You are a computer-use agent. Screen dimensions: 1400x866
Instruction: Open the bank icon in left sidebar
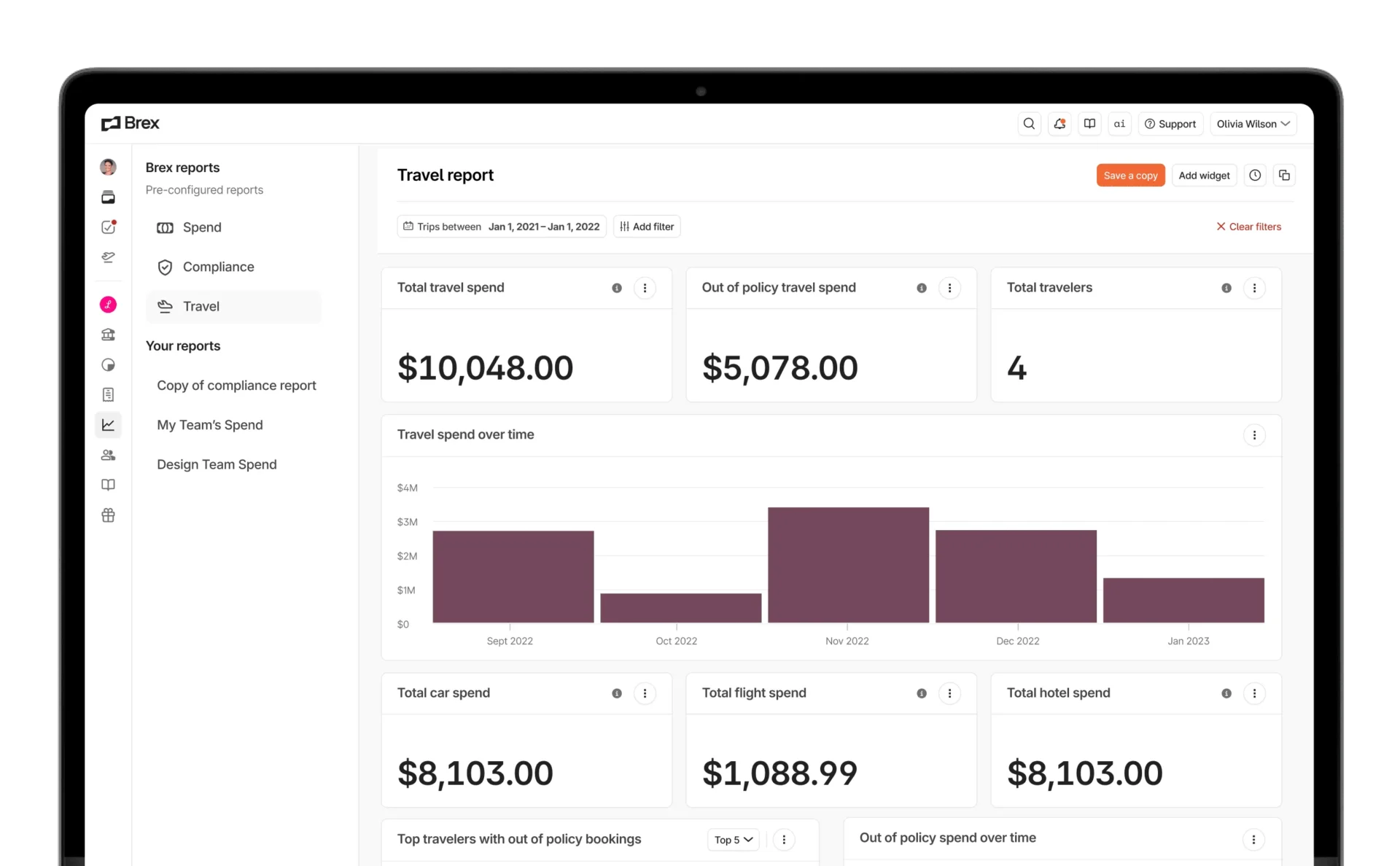108,335
